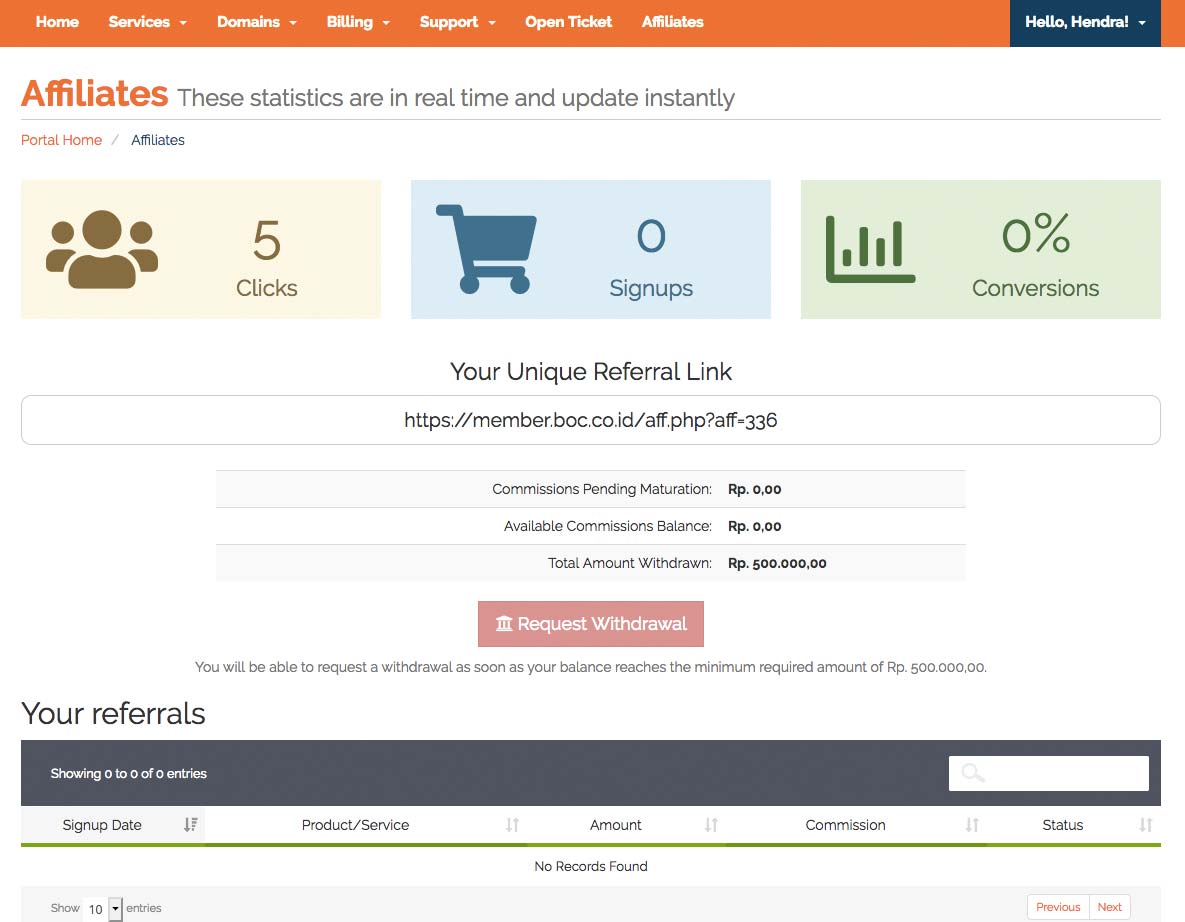
Task: Click the Next pagination button
Action: [1109, 907]
